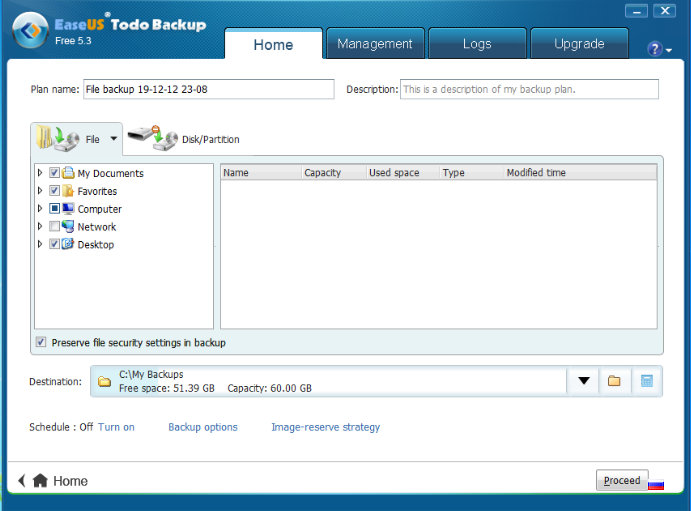Select the Network tree label
This screenshot has width=691, height=511.
click(x=97, y=227)
